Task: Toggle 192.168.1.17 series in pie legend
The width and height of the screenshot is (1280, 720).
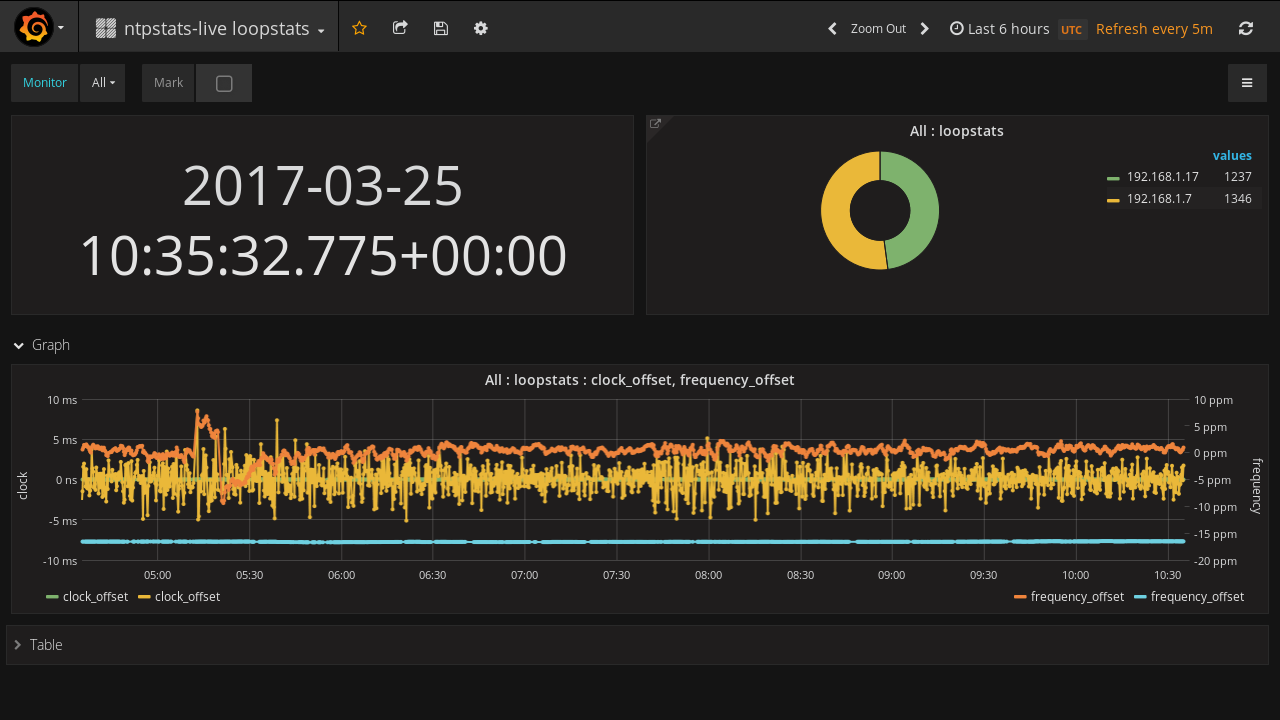Action: coord(1162,177)
